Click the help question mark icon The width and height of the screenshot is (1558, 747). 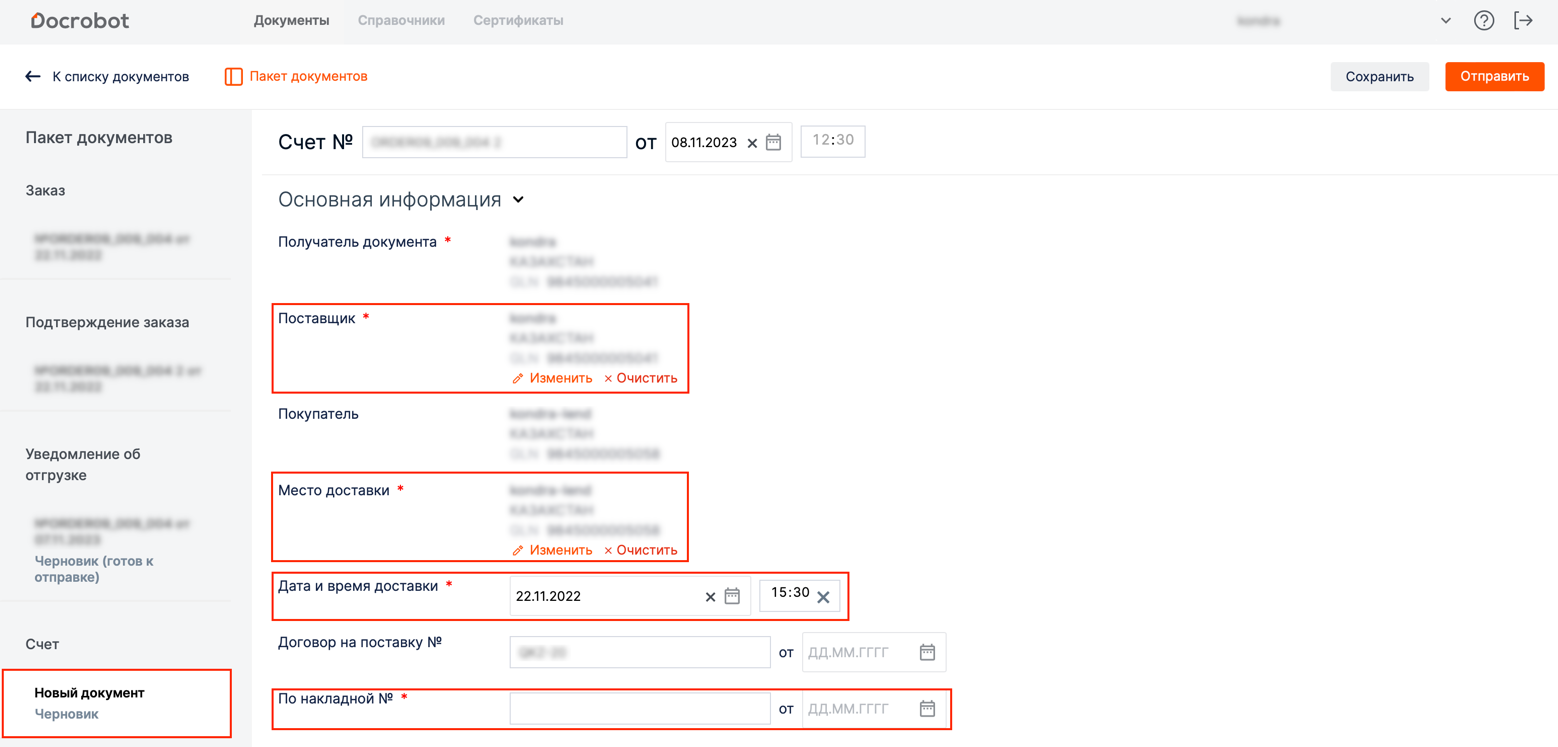click(1484, 21)
